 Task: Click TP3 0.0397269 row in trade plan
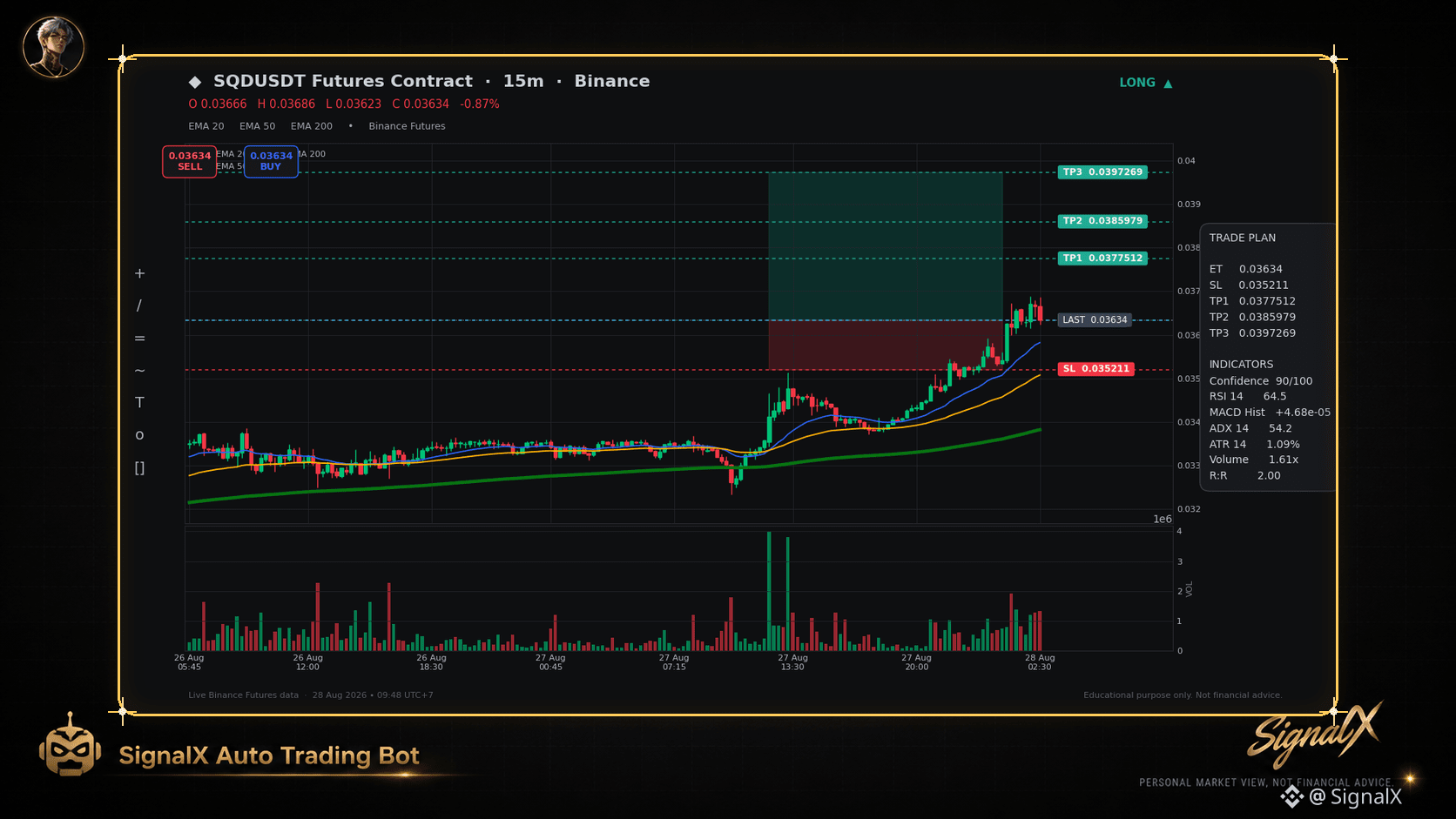1252,333
